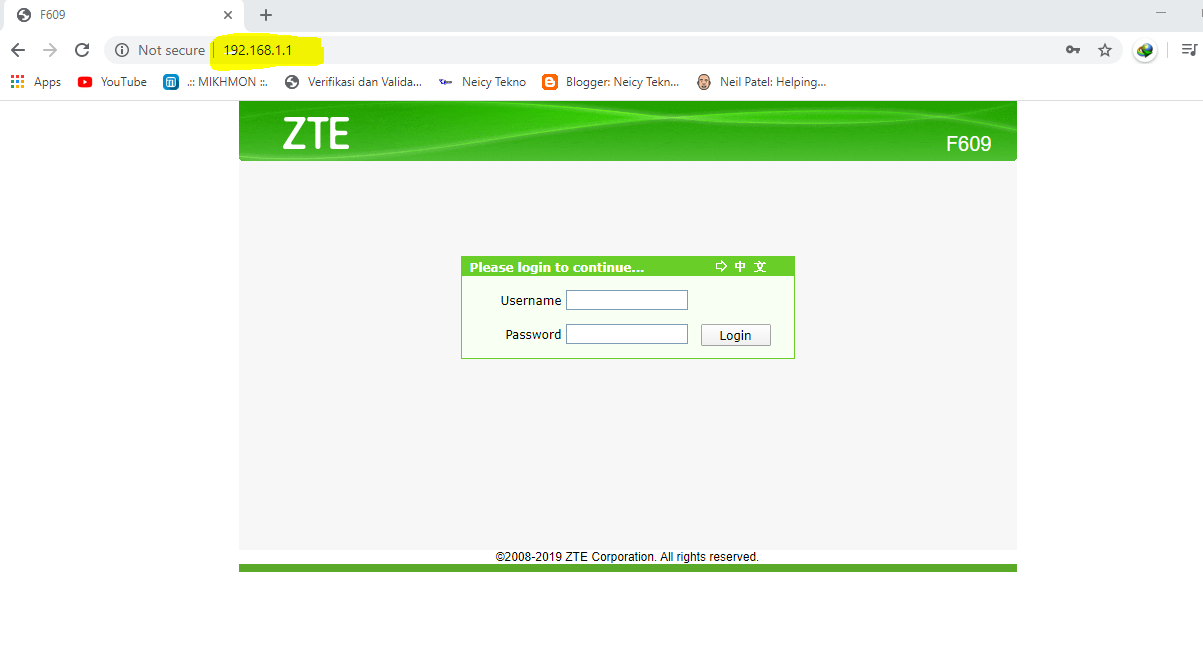This screenshot has height=669, width=1203.
Task: Click the browser back arrow
Action: [x=18, y=50]
